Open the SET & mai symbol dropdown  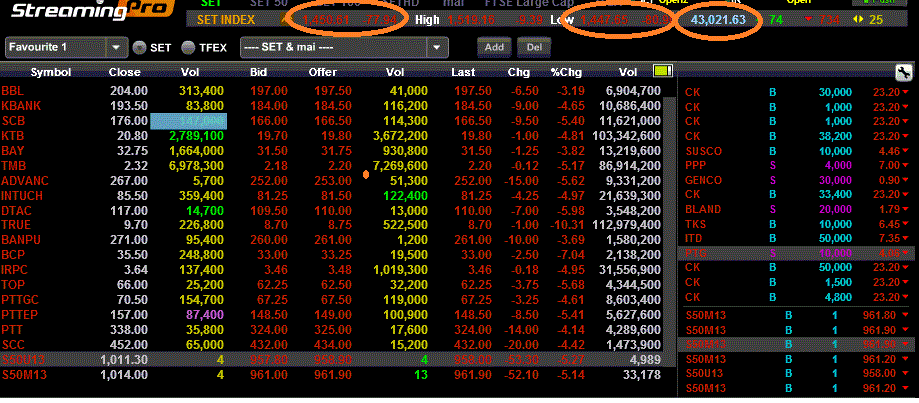(344, 47)
